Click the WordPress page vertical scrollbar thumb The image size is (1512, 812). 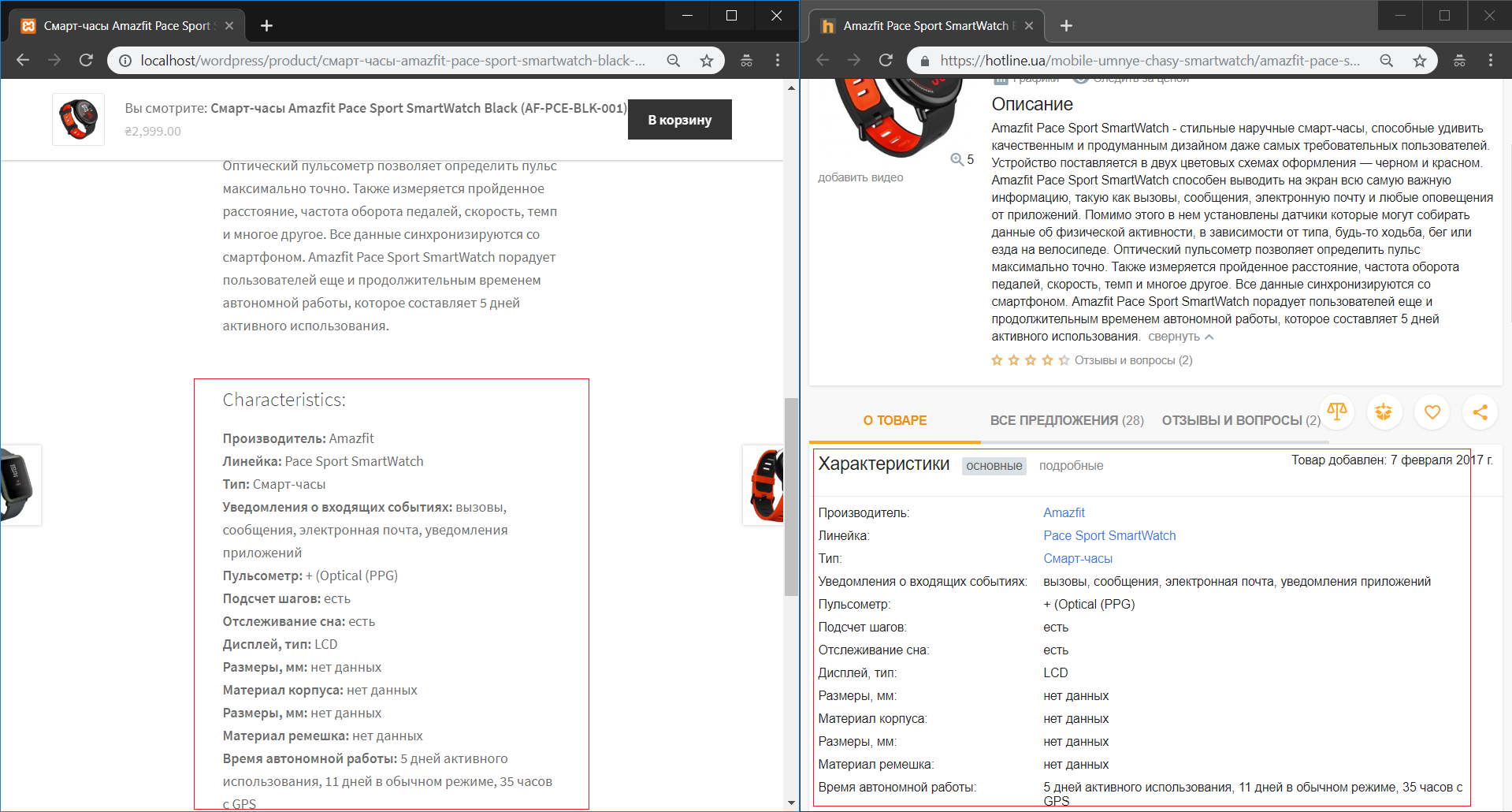pyautogui.click(x=791, y=497)
